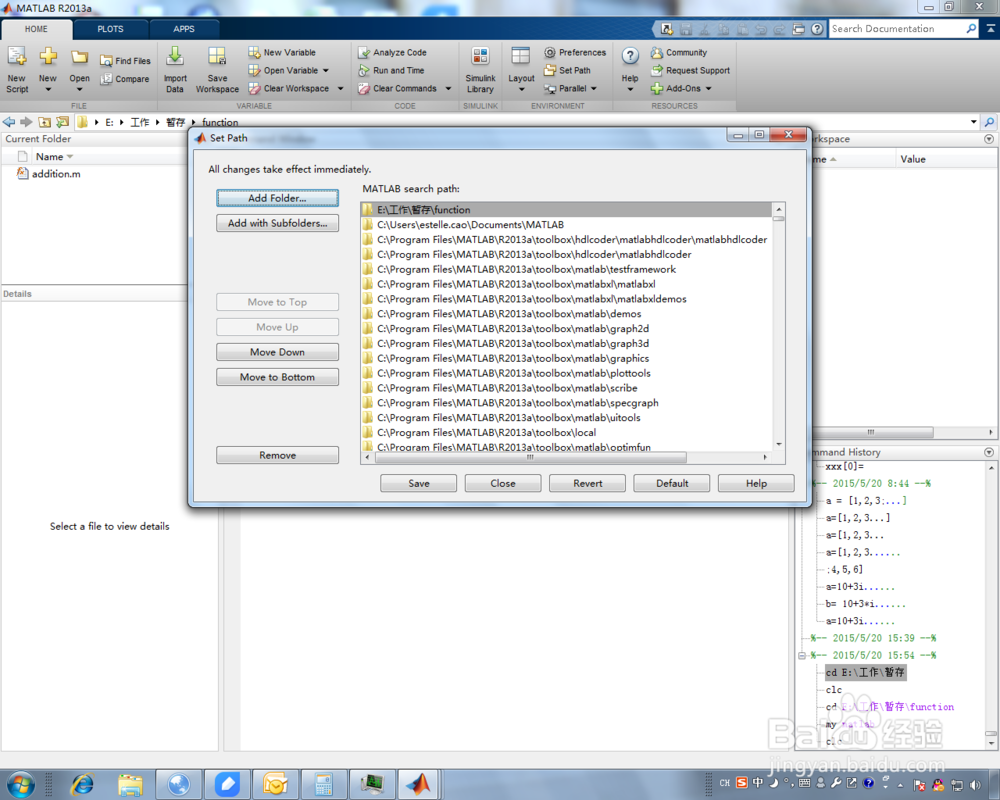Screen dimensions: 1000x800
Task: Visit MATLAB Community
Action: click(679, 52)
